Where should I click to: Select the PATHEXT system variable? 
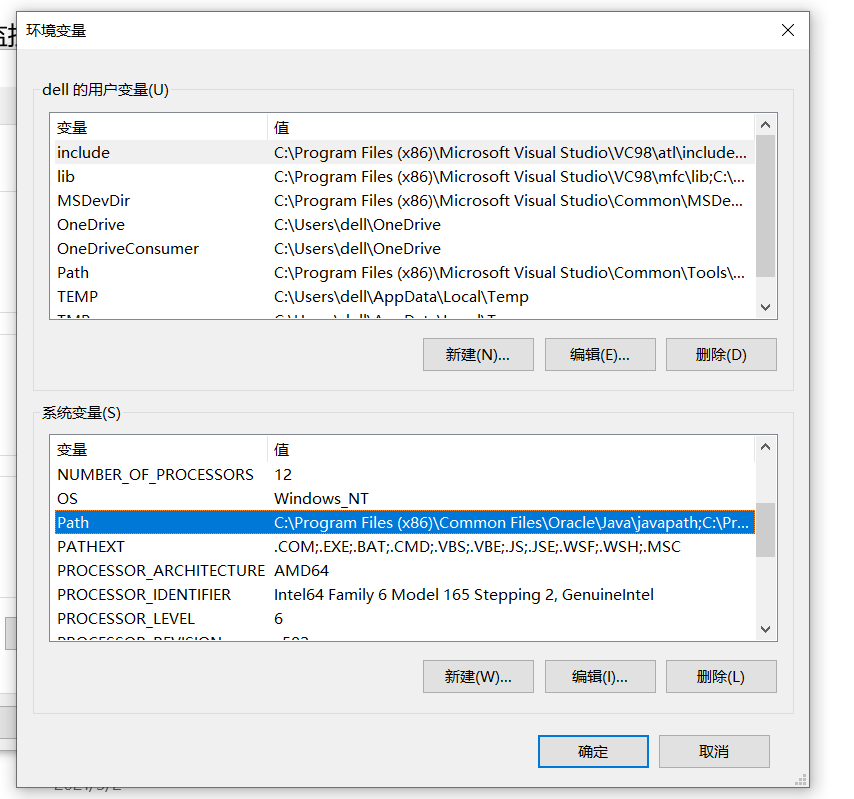click(405, 546)
